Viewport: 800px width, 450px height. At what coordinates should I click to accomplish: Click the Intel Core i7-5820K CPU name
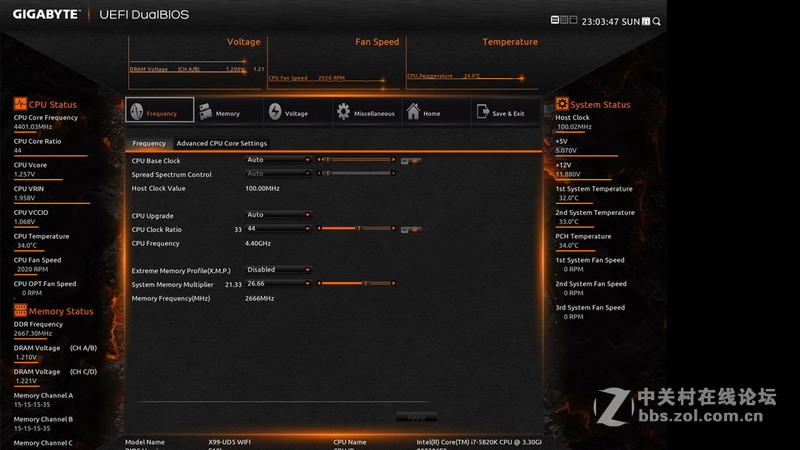tap(479, 442)
